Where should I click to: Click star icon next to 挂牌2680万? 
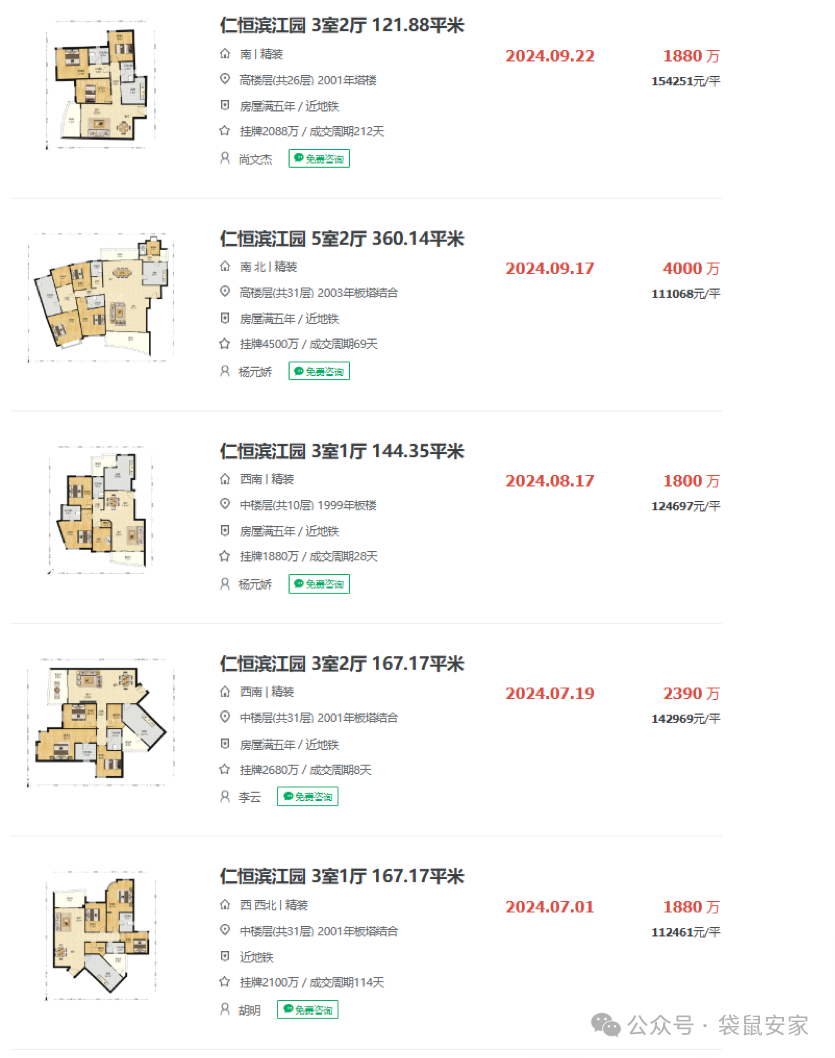[225, 770]
